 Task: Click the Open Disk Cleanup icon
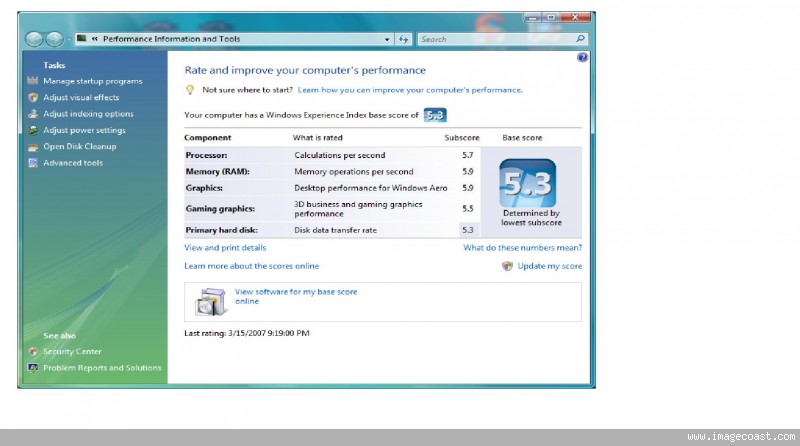pyautogui.click(x=33, y=147)
